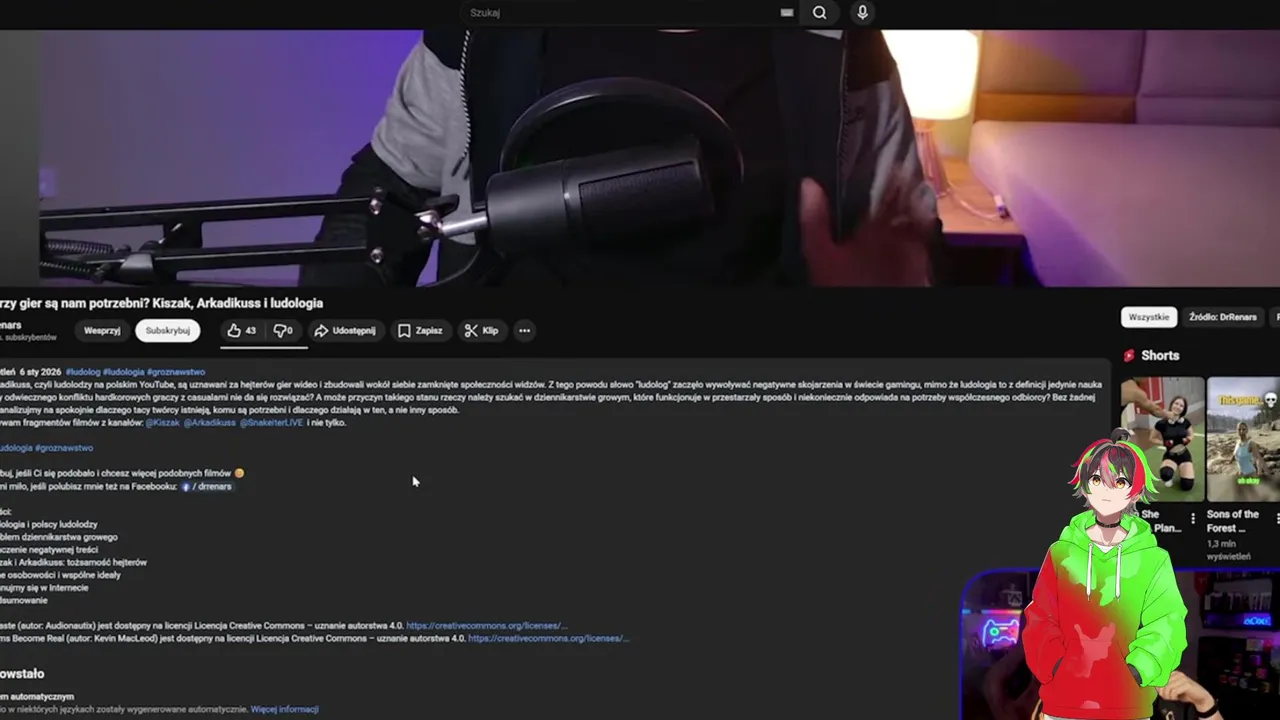Open the @Kiszak channel link

coord(163,423)
